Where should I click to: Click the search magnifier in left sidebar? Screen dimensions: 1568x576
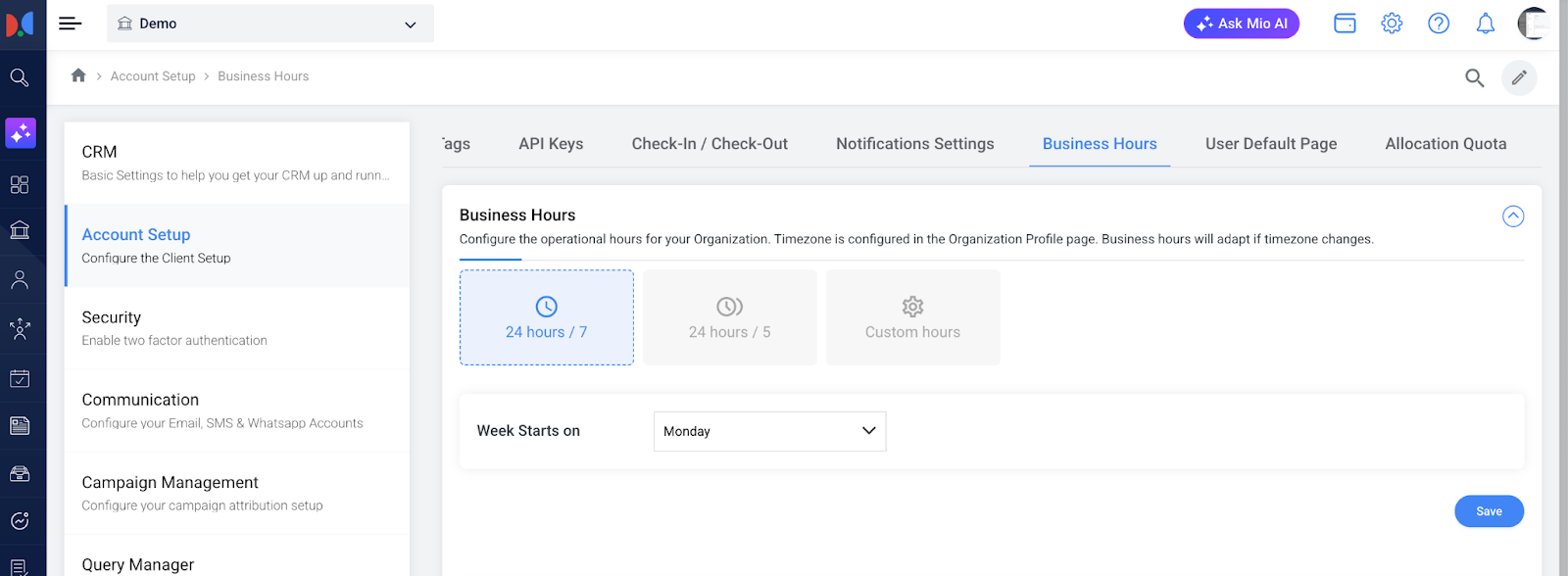[20, 77]
